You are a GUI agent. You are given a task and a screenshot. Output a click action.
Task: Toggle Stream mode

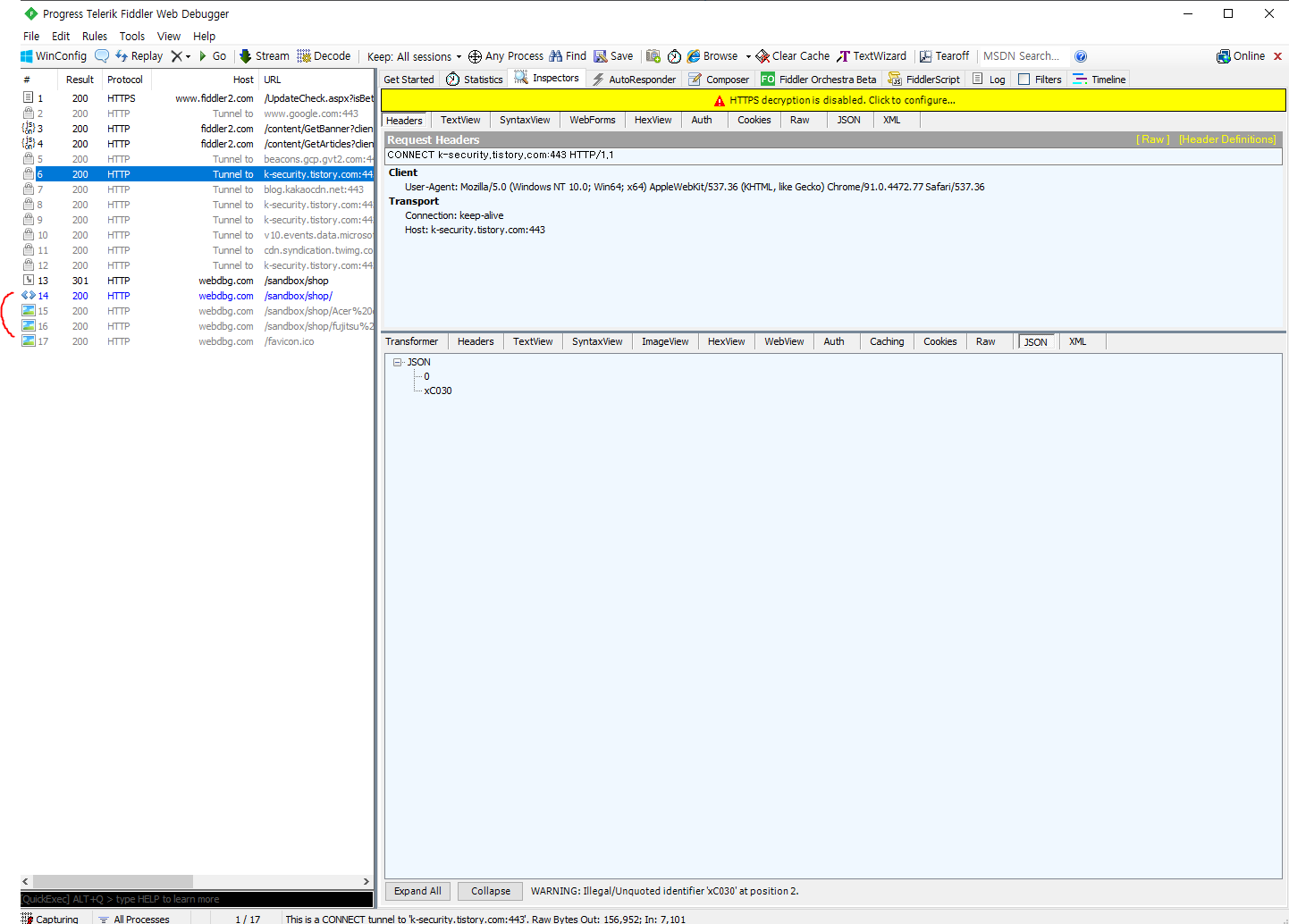265,56
